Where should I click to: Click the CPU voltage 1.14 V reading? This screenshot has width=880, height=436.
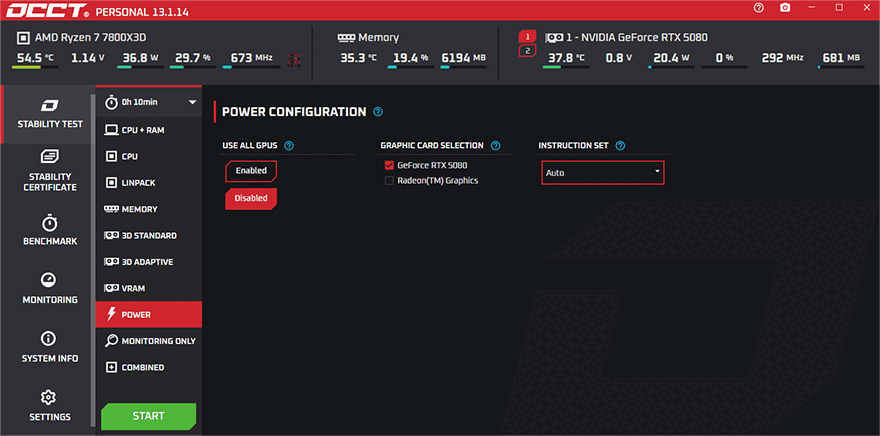click(88, 57)
